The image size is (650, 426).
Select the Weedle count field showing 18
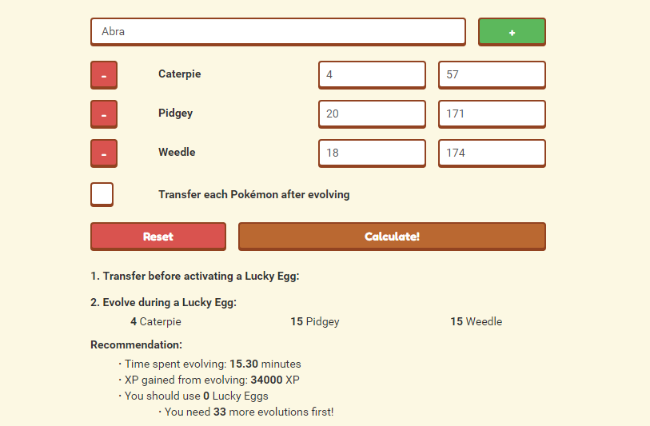pos(372,153)
